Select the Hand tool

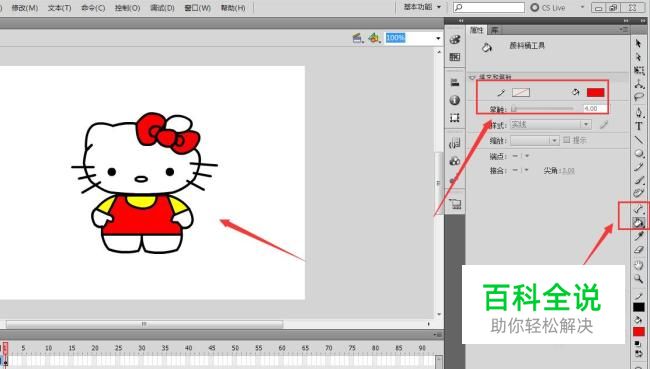tap(639, 265)
